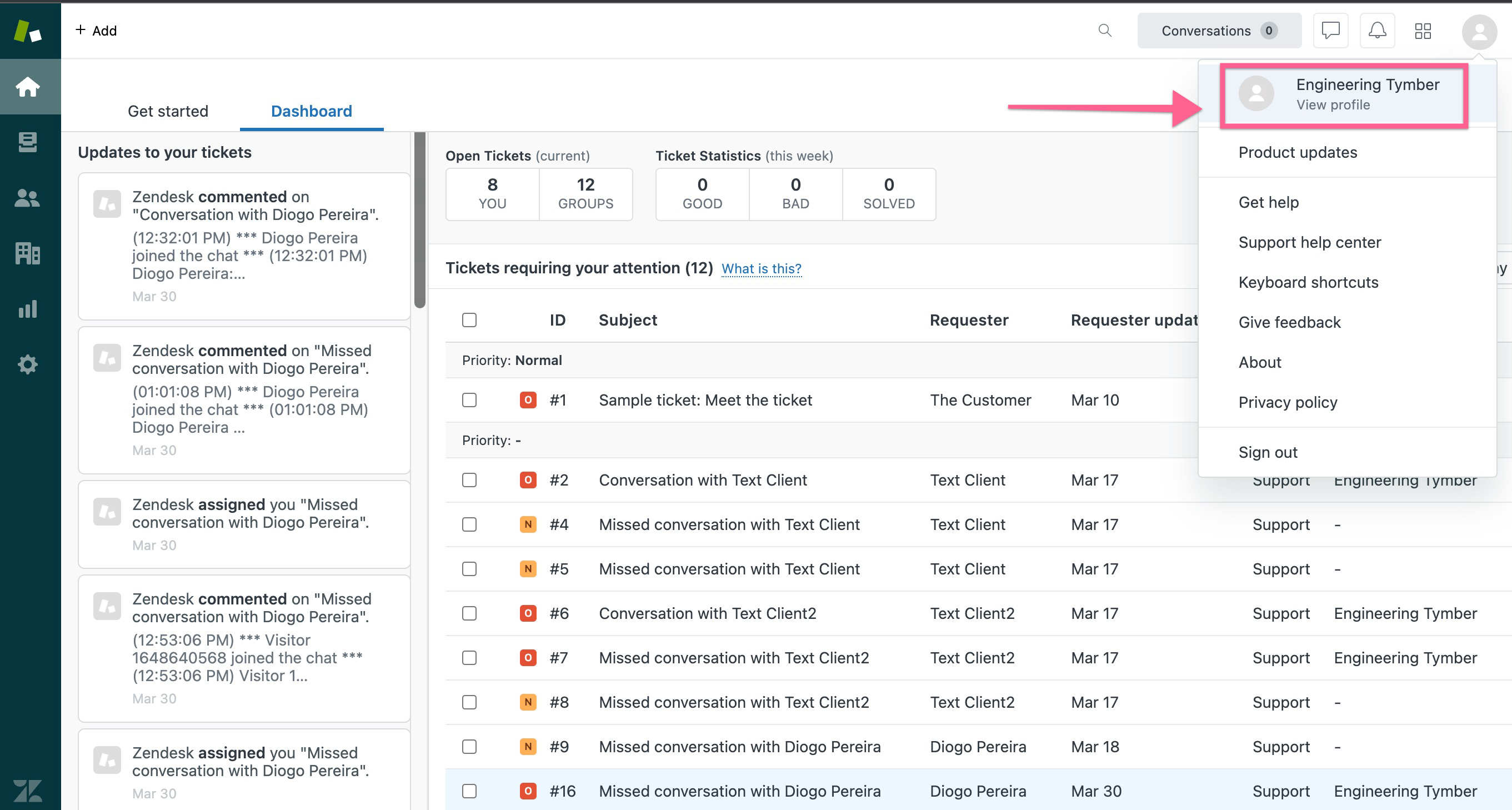The width and height of the screenshot is (1512, 810).
Task: Open the Home icon in the sidebar
Action: point(28,87)
